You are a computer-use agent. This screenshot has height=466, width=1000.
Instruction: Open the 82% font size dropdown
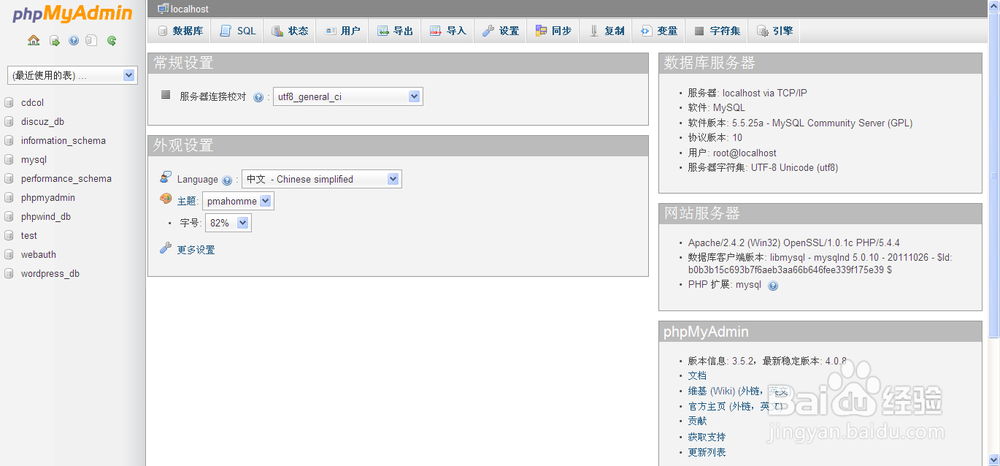[228, 223]
